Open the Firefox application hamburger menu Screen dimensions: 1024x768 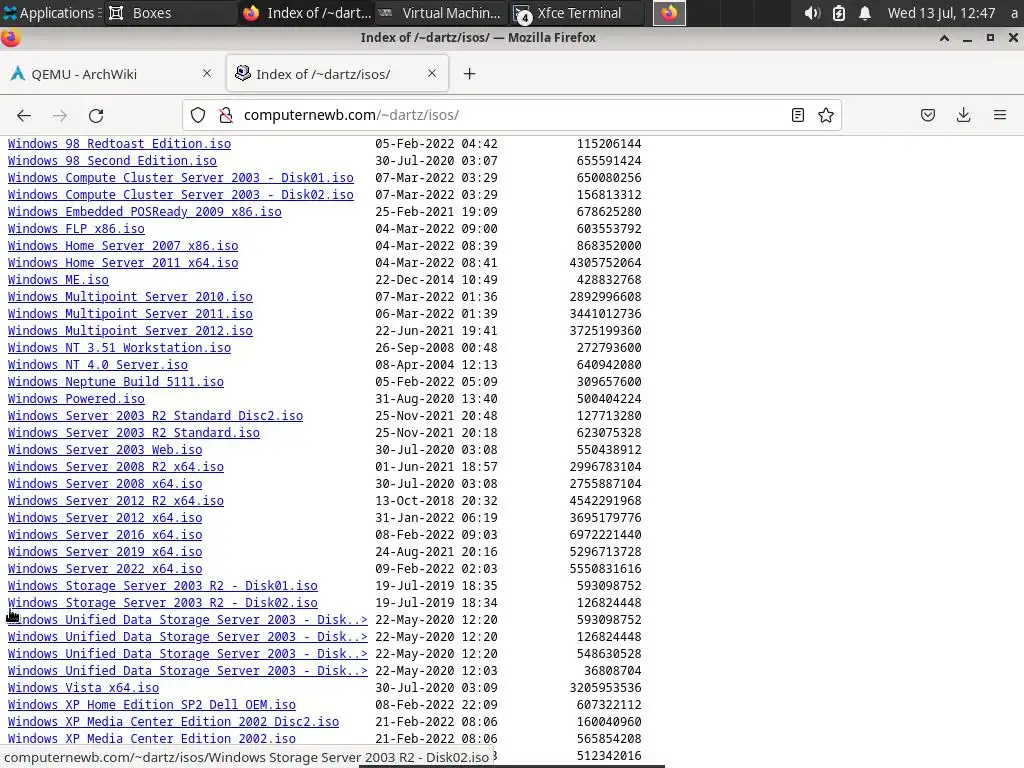(1000, 116)
